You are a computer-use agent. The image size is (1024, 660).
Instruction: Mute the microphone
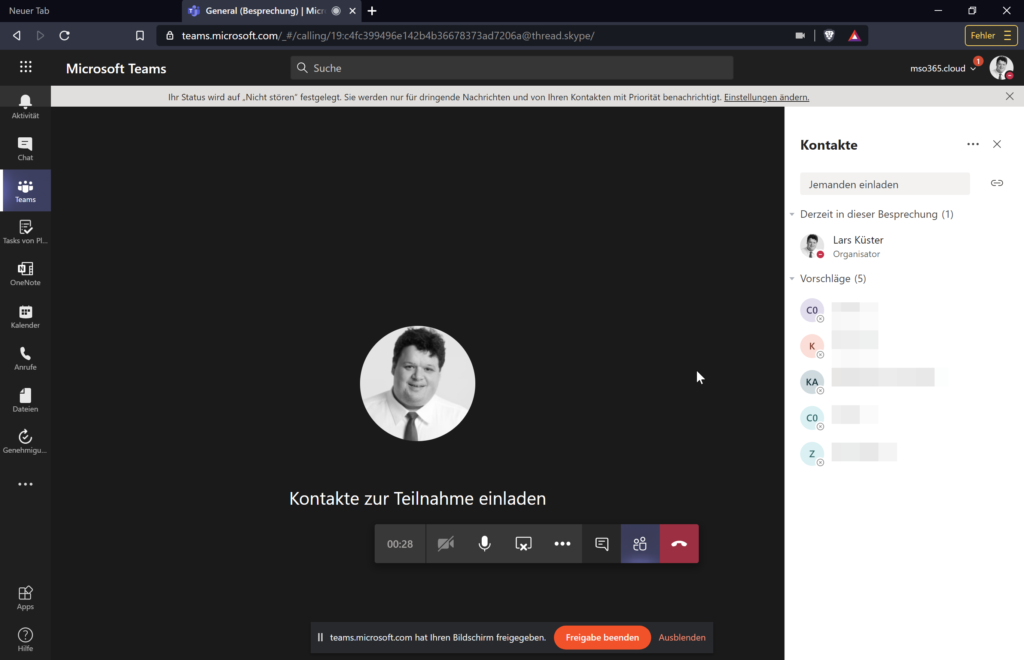485,544
